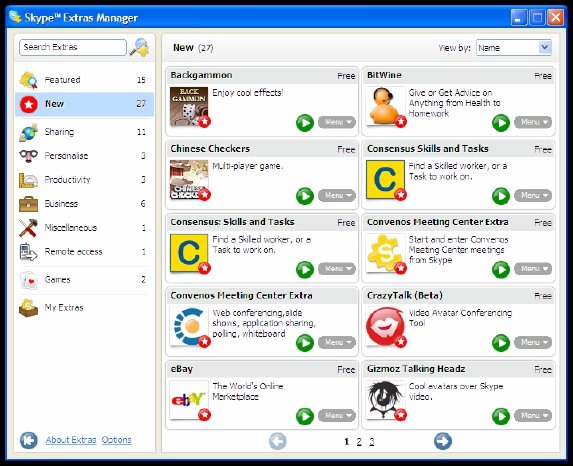This screenshot has height=466, width=573.
Task: Open Menu of Convenos puzzle-piece extra
Action: click(533, 269)
